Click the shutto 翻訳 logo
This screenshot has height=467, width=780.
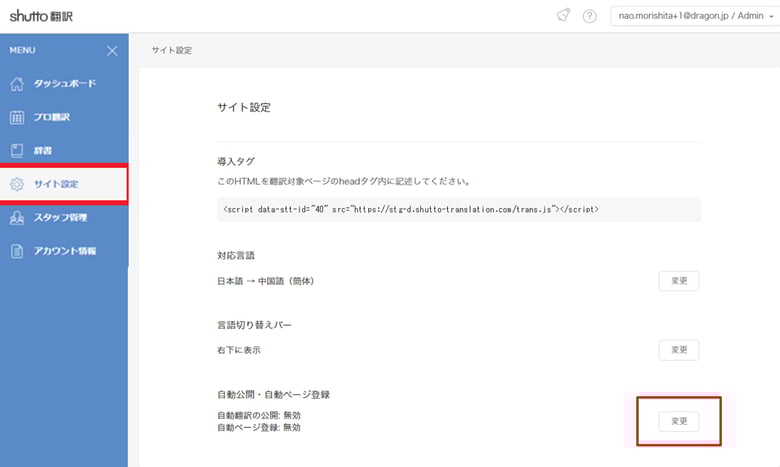(41, 16)
